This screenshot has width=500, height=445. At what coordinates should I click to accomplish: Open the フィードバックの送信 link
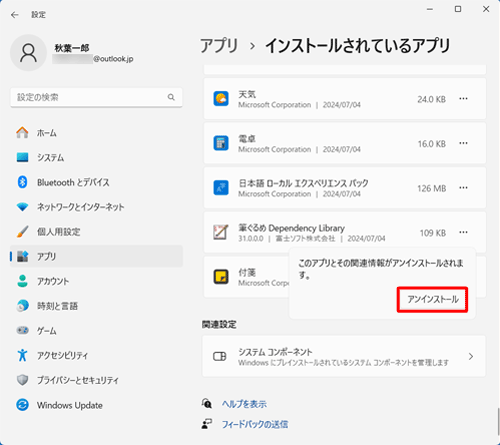point(255,424)
